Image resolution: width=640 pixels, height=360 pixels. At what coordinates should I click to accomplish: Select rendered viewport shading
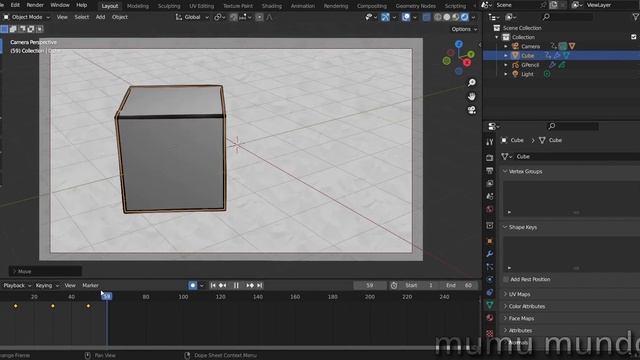(464, 17)
